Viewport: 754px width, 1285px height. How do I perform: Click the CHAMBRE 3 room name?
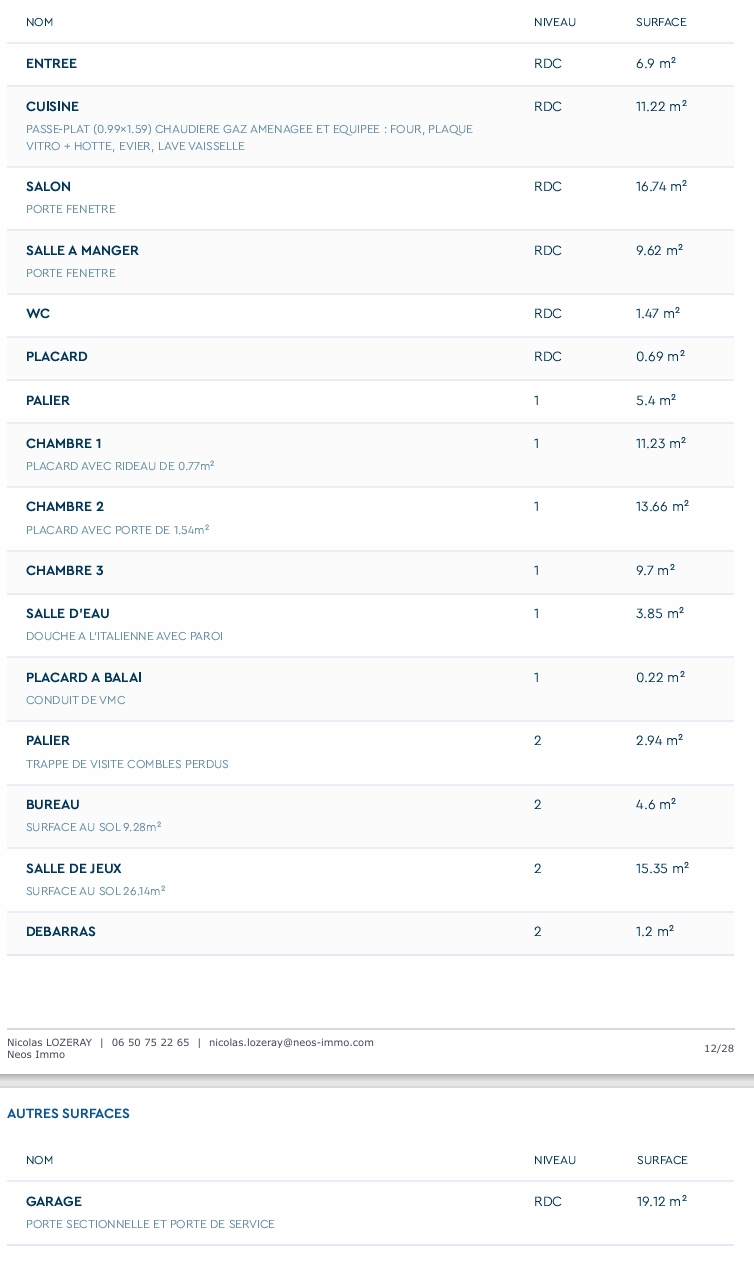point(65,571)
